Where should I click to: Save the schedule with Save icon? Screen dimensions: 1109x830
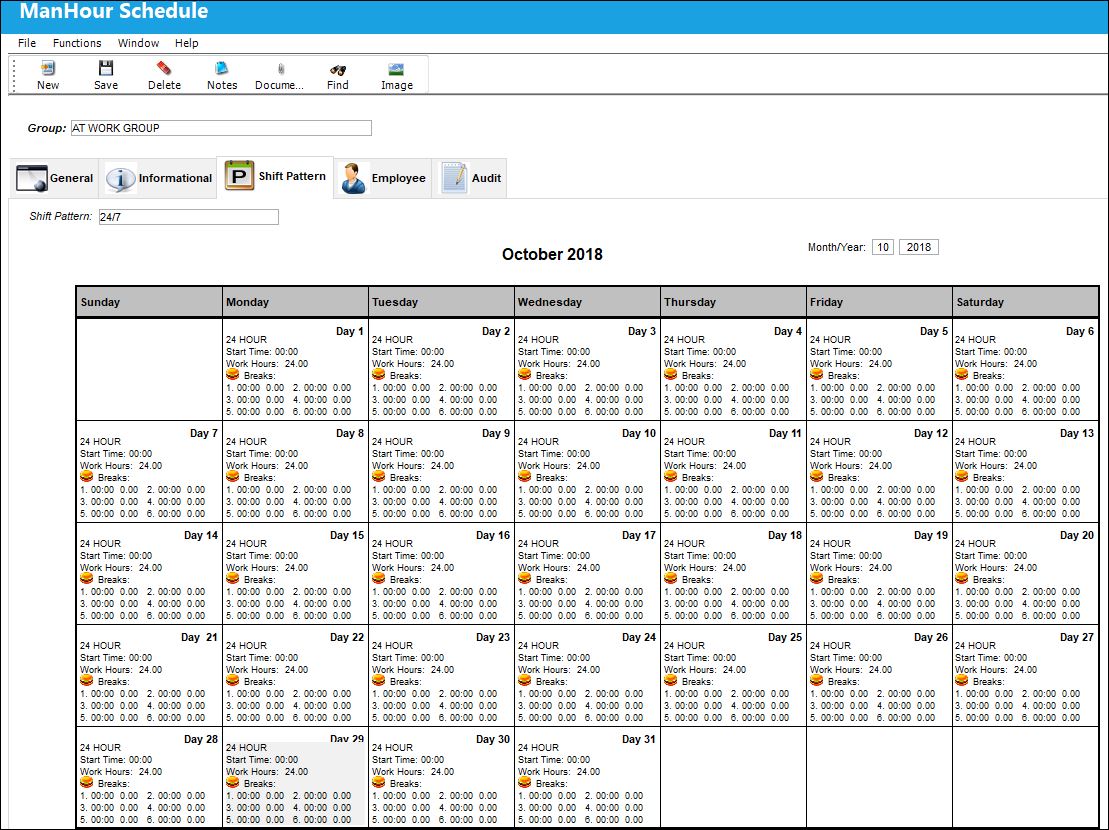pyautogui.click(x=105, y=69)
